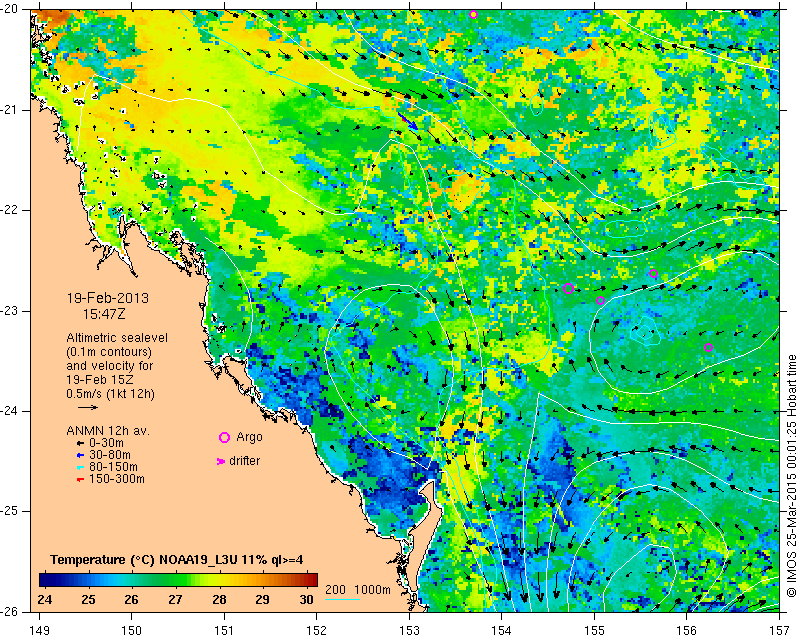The width and height of the screenshot is (800, 640).
Task: Click the colorbar tick label 24
Action: point(45,599)
